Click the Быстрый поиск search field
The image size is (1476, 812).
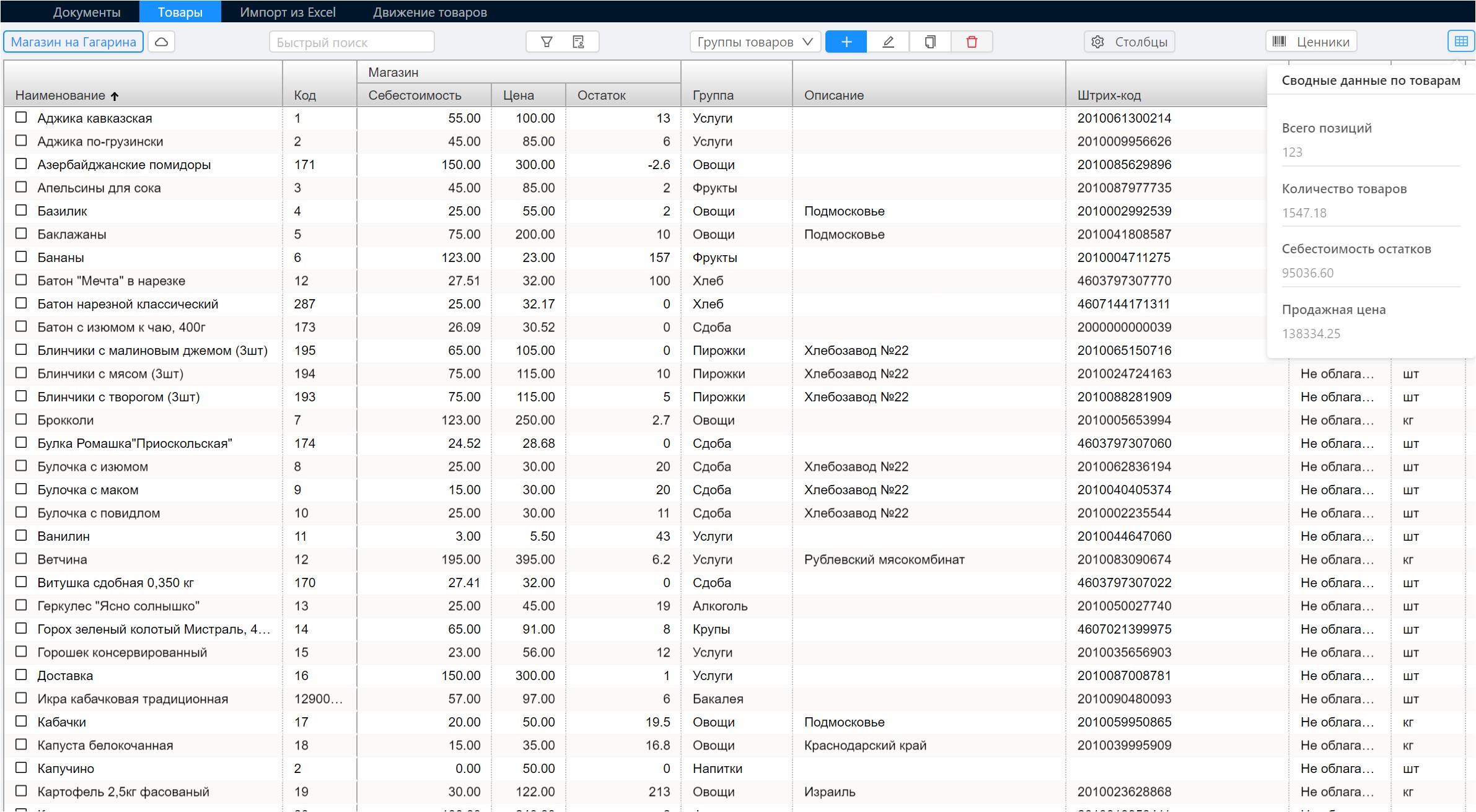pyautogui.click(x=352, y=41)
